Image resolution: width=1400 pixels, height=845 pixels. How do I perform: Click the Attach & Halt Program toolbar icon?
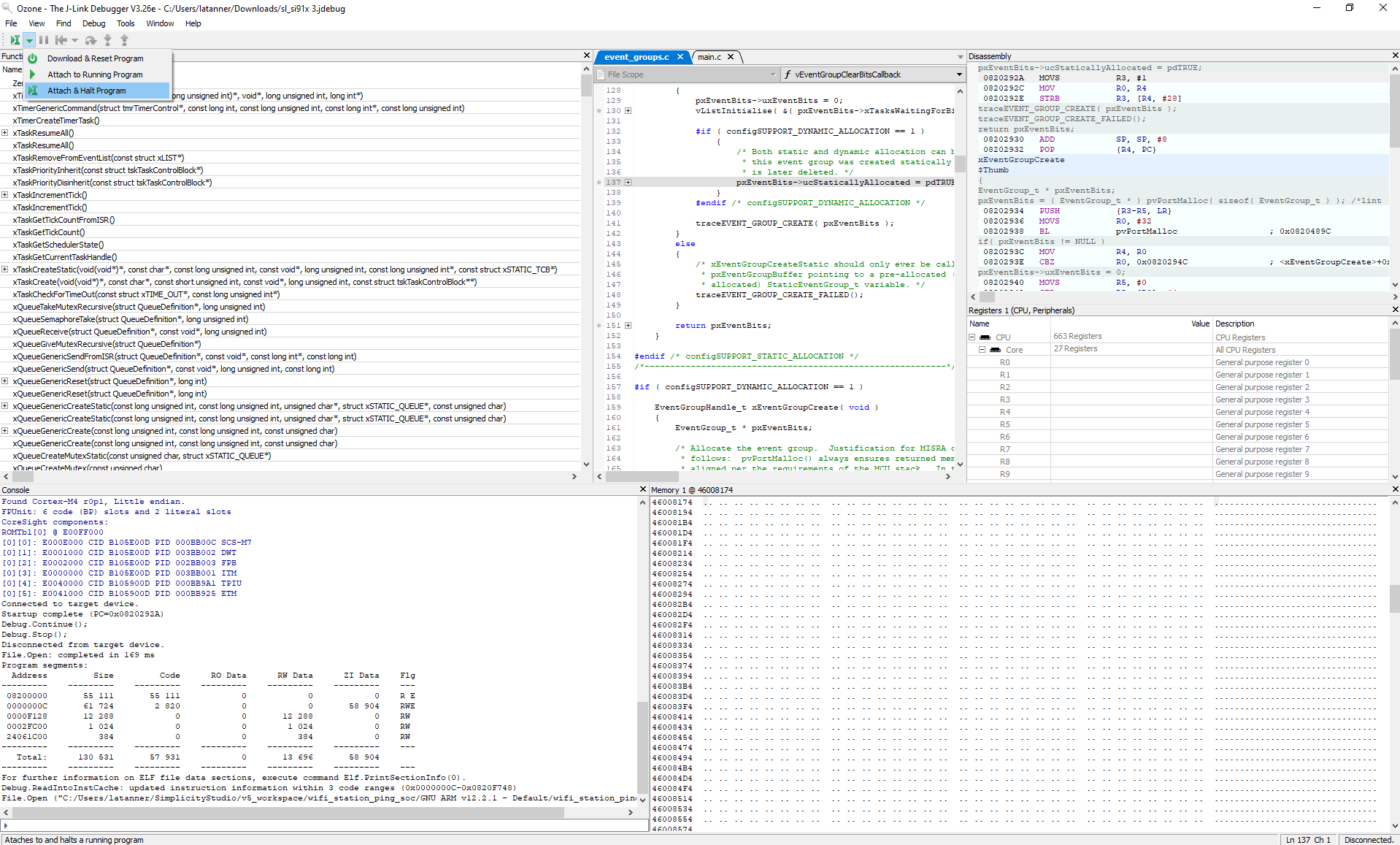(x=16, y=40)
